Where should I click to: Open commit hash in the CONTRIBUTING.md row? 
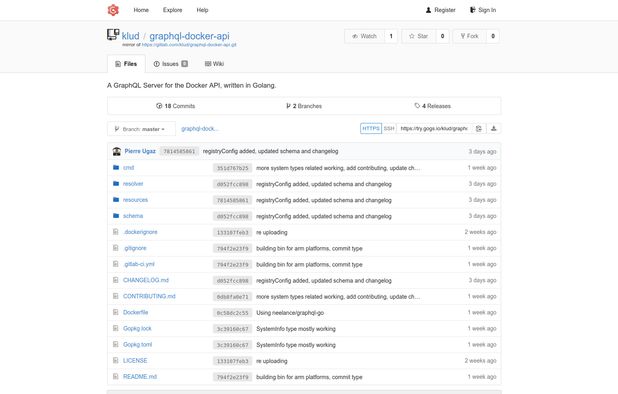click(x=233, y=297)
